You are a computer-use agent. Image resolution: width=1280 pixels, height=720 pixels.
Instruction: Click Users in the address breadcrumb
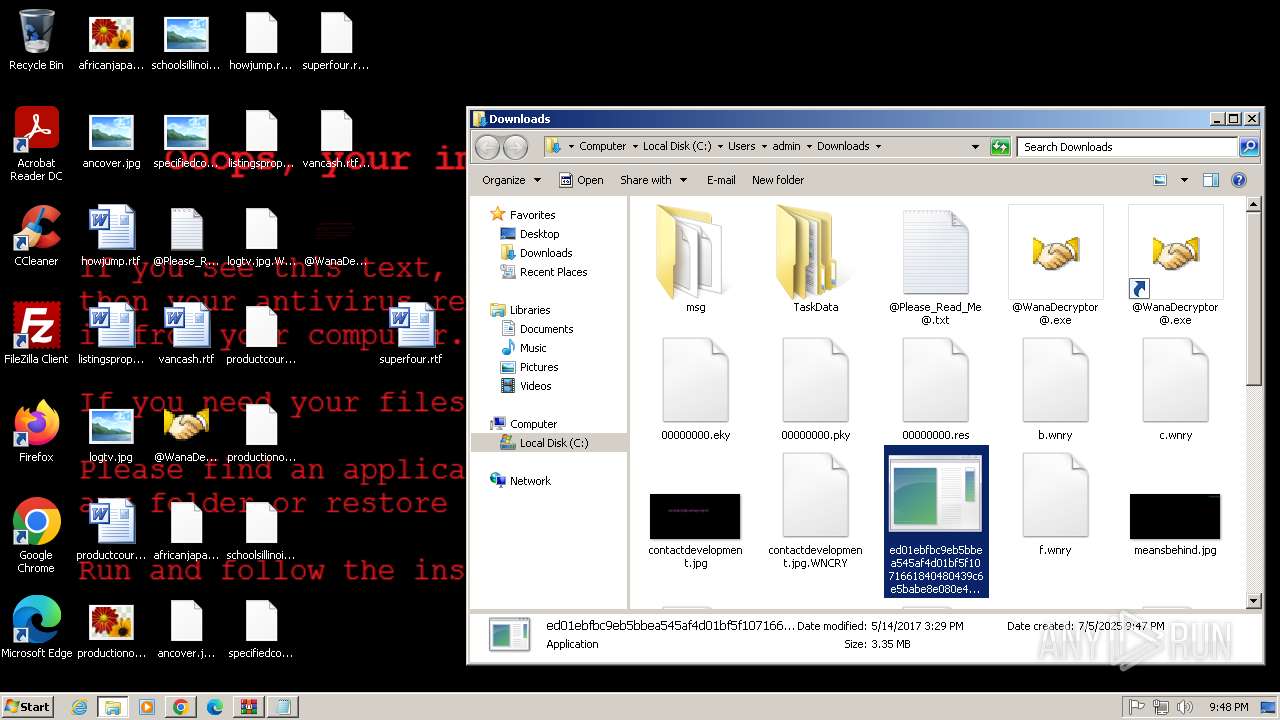(x=742, y=146)
